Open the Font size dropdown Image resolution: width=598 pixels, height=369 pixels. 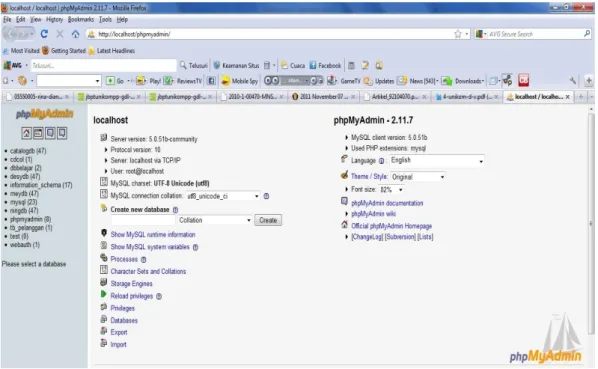click(391, 189)
